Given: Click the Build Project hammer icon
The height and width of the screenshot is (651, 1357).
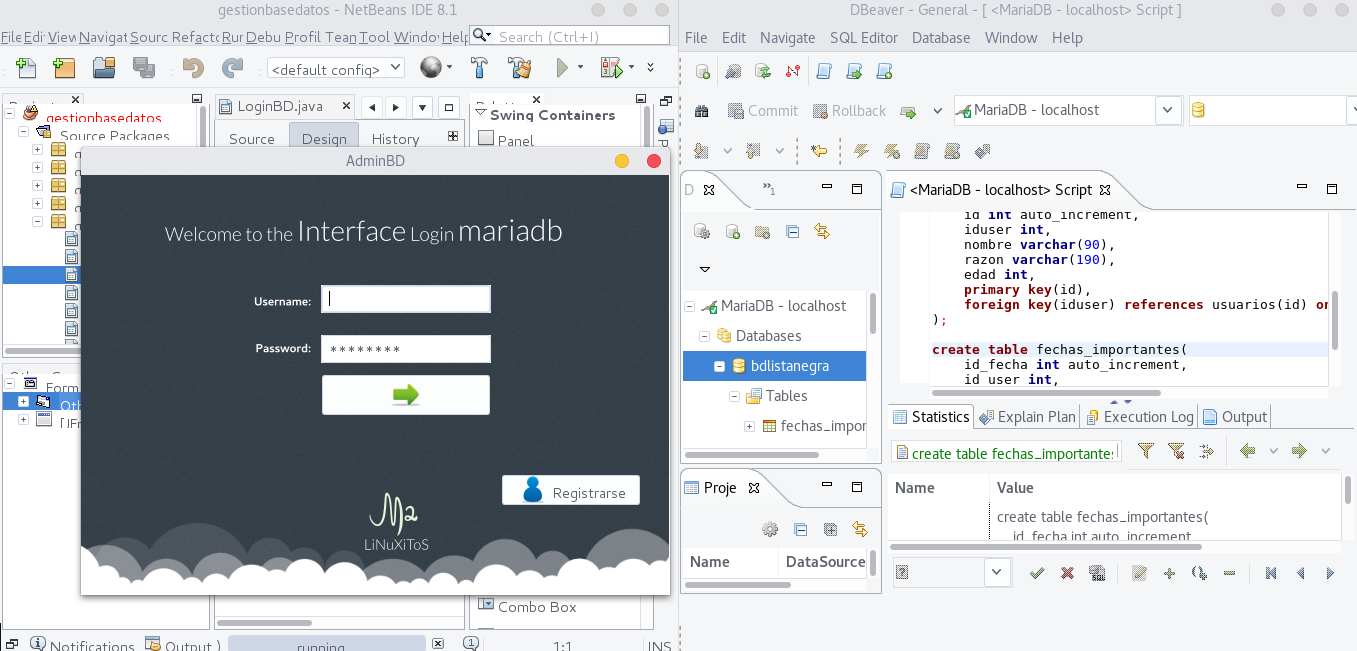Looking at the screenshot, I should point(479,68).
